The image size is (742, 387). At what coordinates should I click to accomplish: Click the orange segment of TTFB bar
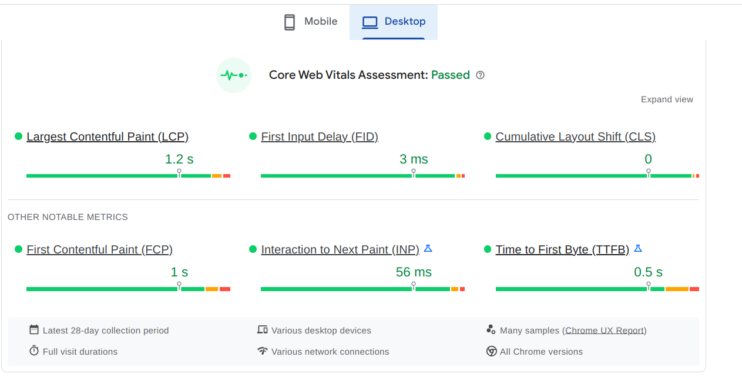pyautogui.click(x=677, y=289)
